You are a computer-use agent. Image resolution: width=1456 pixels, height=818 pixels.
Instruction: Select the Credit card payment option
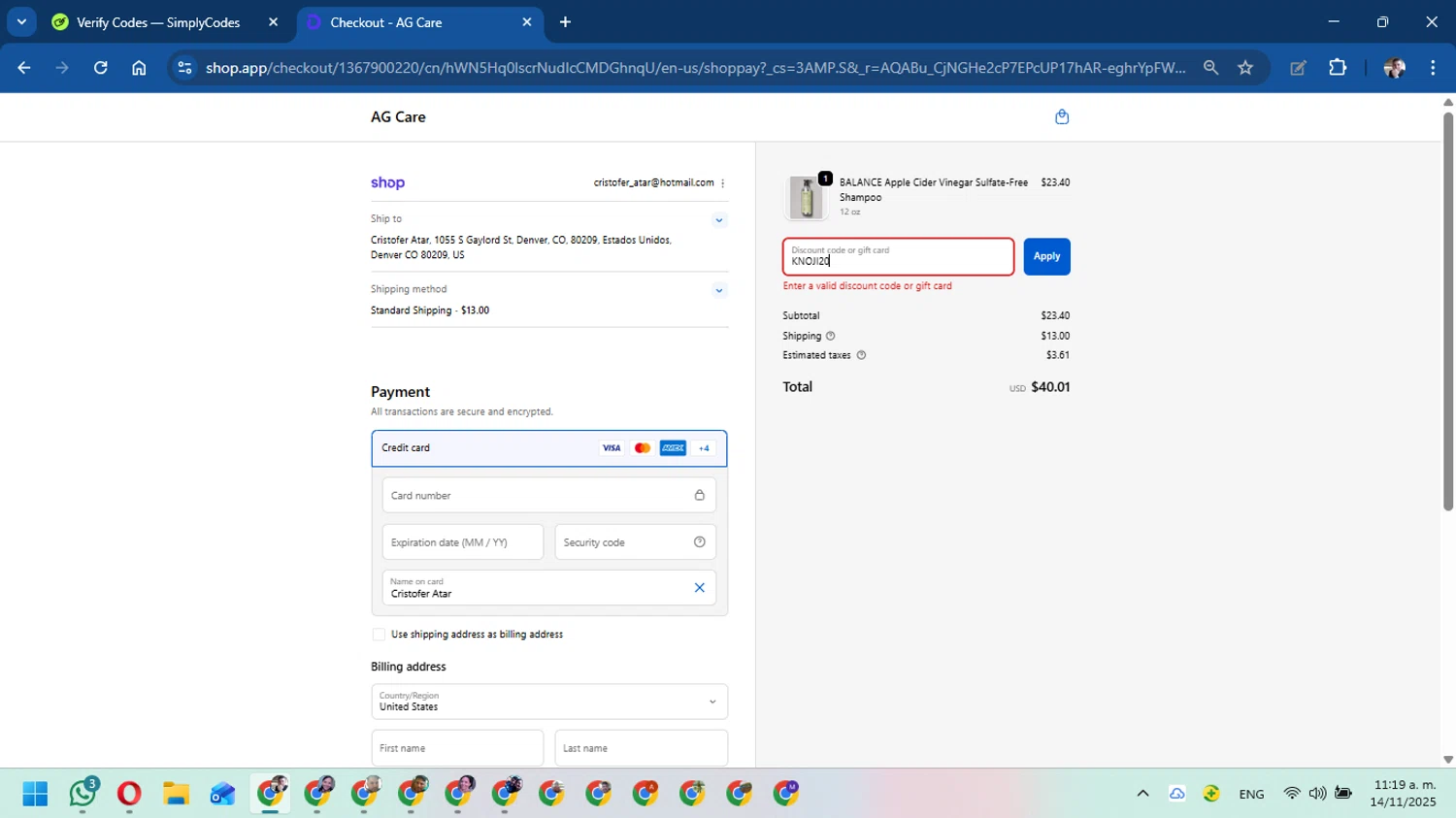(x=549, y=448)
